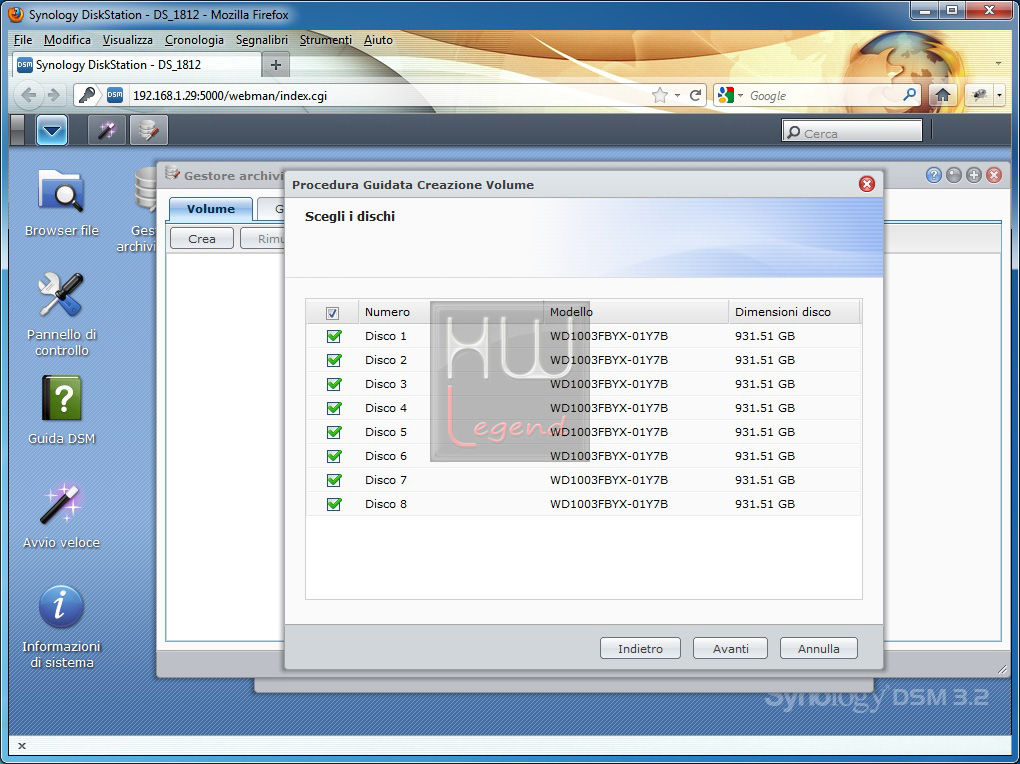Select the Volume tab in Gestore archivi

pyautogui.click(x=211, y=209)
